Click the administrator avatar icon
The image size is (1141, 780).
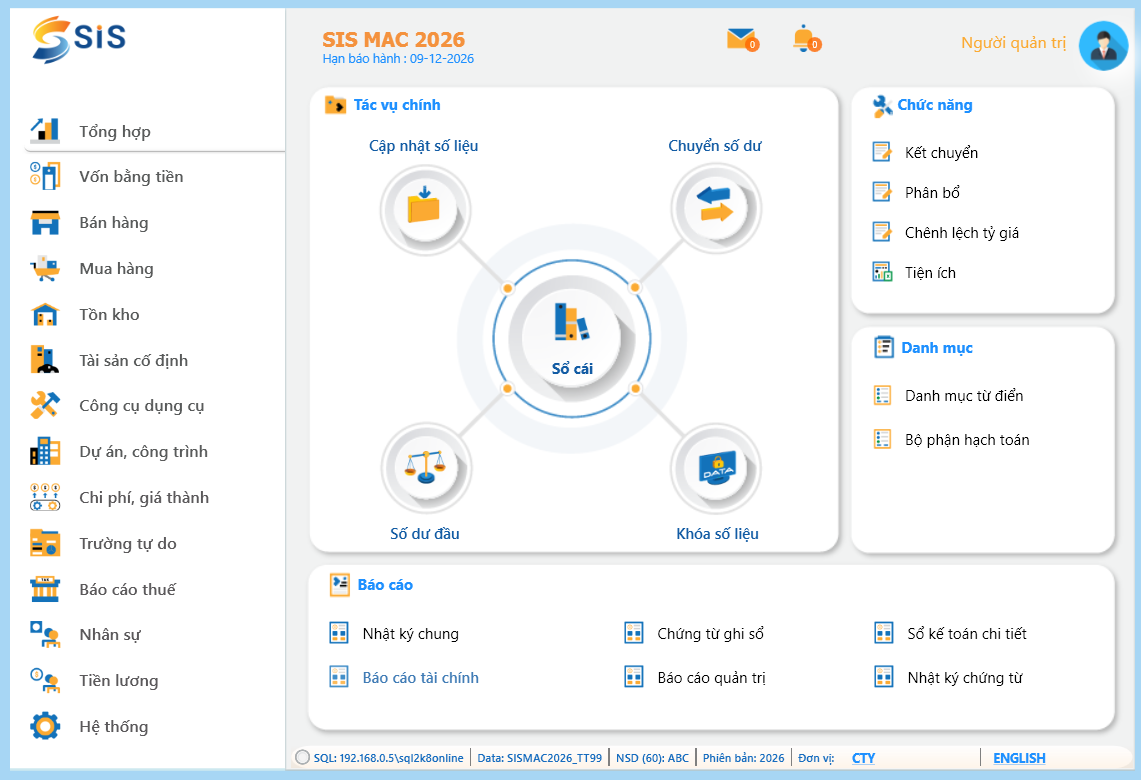(x=1103, y=46)
